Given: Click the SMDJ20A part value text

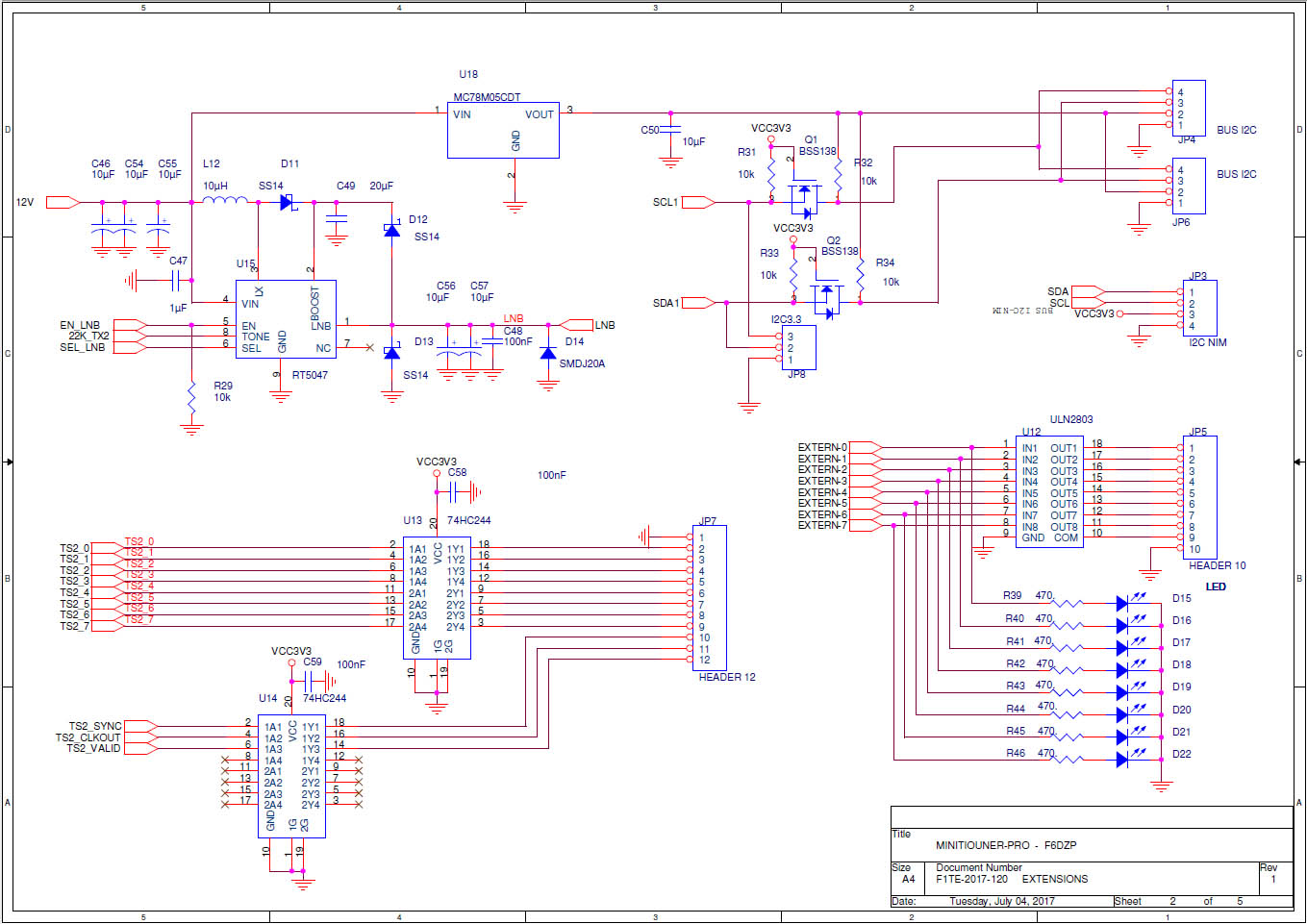Looking at the screenshot, I should 582,363.
